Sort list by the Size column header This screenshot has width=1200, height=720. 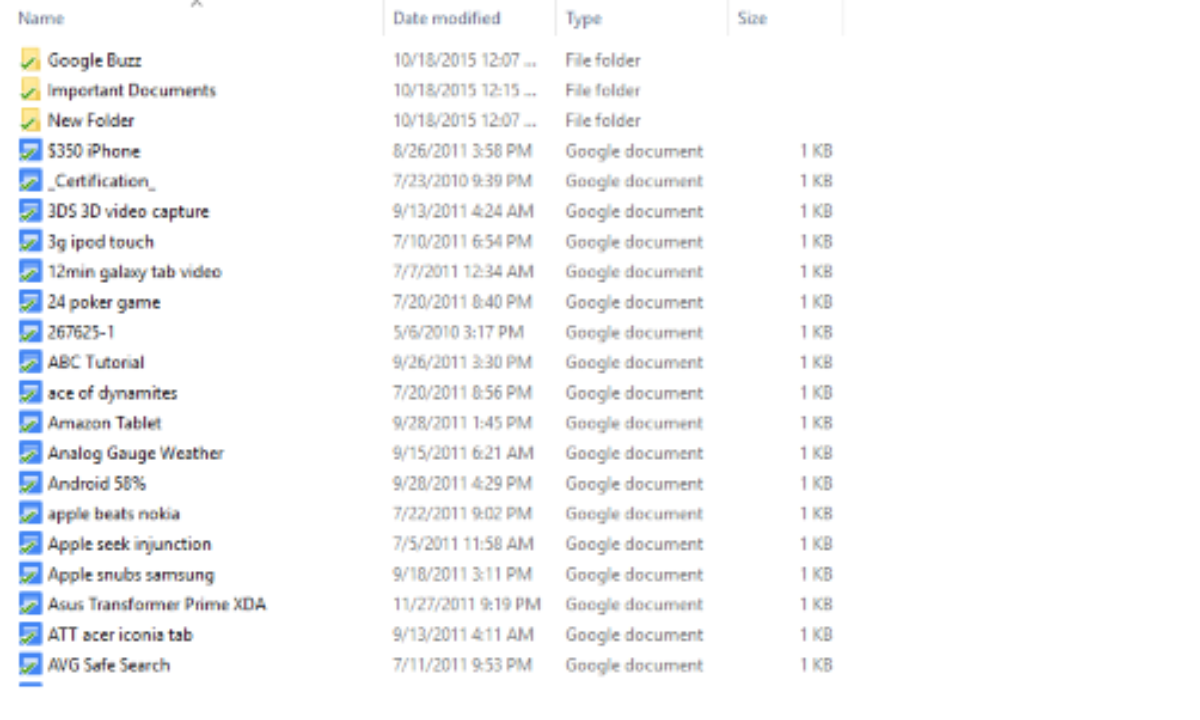pyautogui.click(x=752, y=18)
